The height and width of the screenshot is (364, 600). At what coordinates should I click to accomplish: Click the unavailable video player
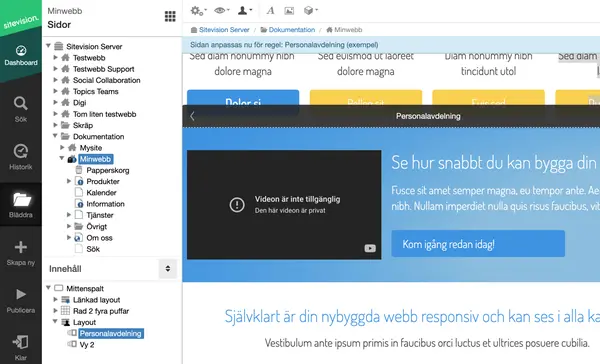(284, 205)
